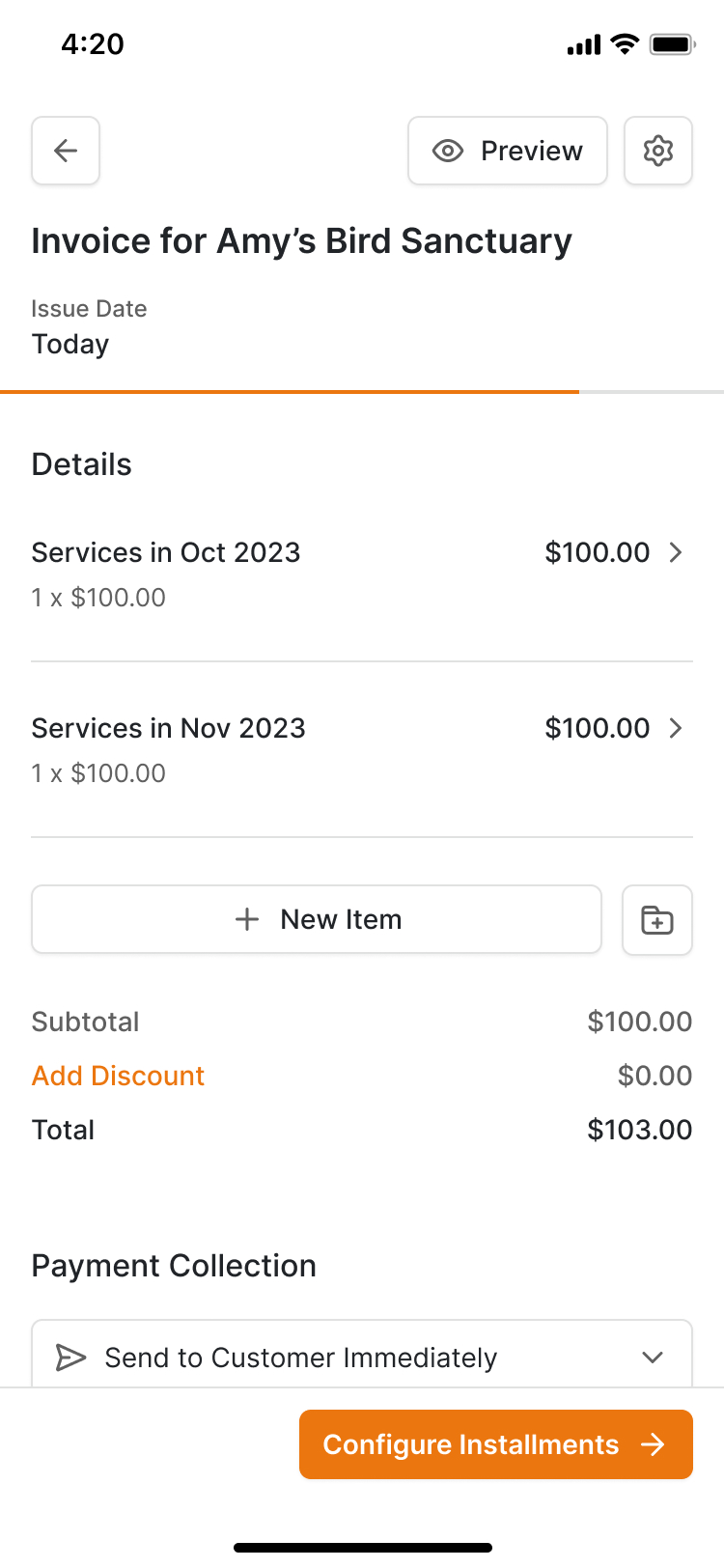
Task: Tap the add-from-folder icon button
Action: pos(657,920)
